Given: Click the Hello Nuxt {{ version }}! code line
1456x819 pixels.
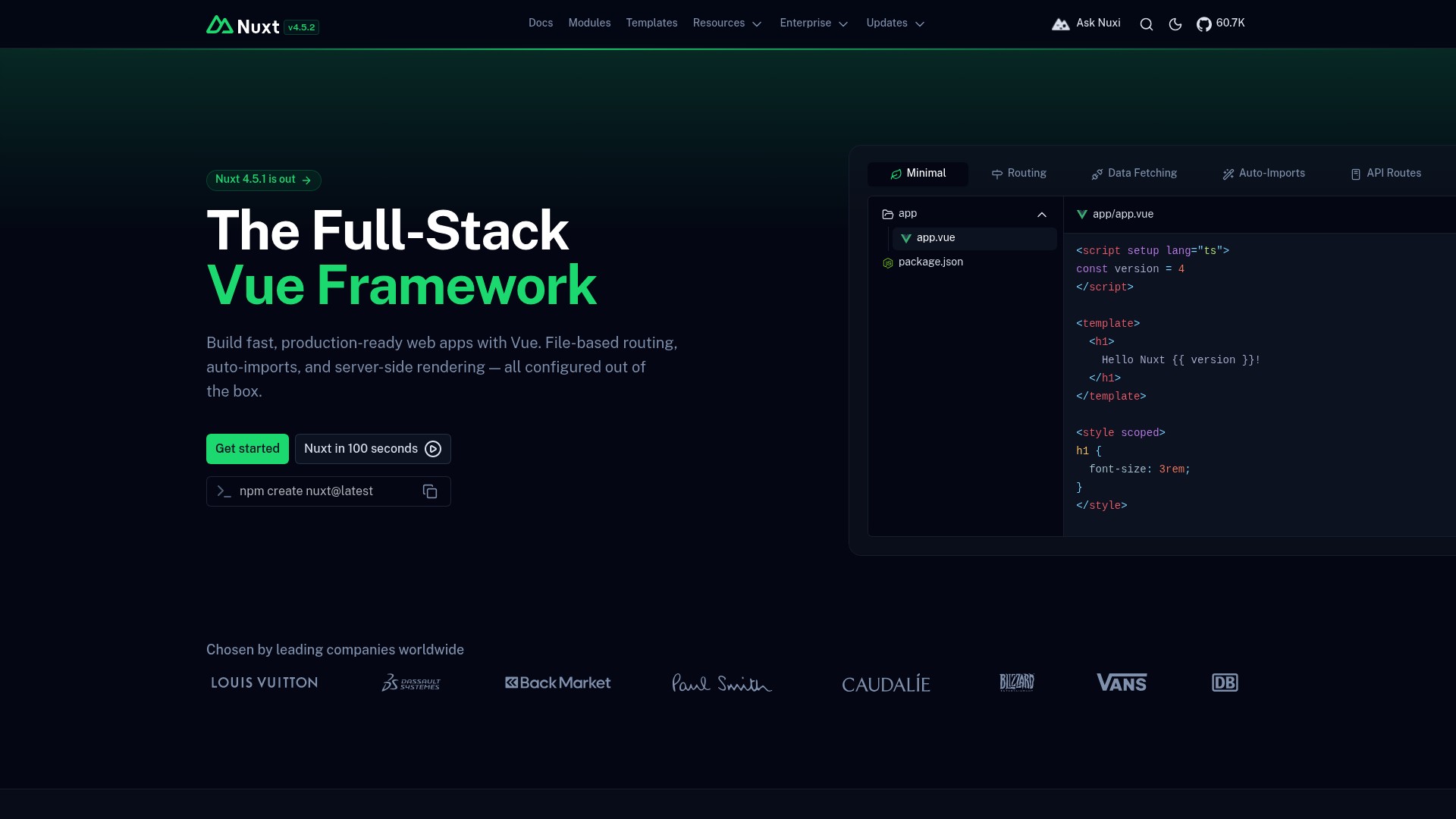Looking at the screenshot, I should pos(1181,360).
